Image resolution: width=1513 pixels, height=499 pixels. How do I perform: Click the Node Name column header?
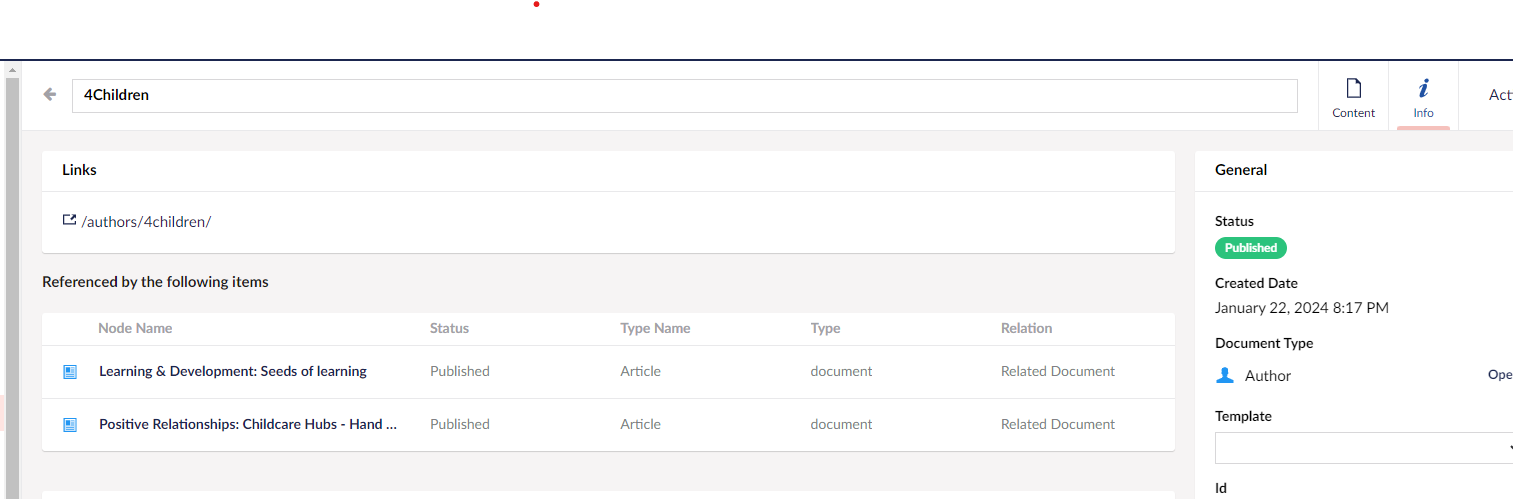pyautogui.click(x=135, y=328)
